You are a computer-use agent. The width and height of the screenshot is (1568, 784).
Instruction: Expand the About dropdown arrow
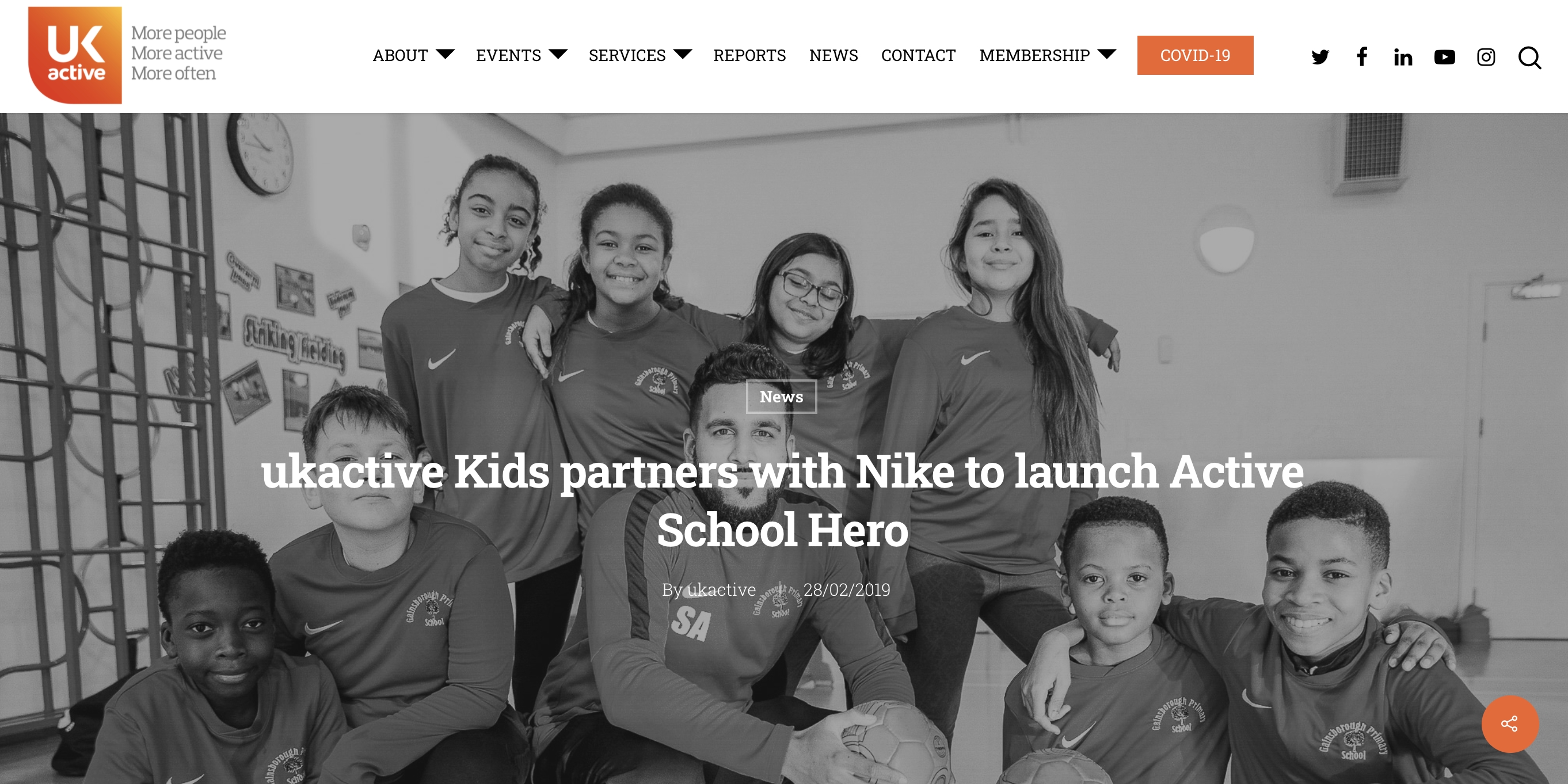(x=445, y=54)
